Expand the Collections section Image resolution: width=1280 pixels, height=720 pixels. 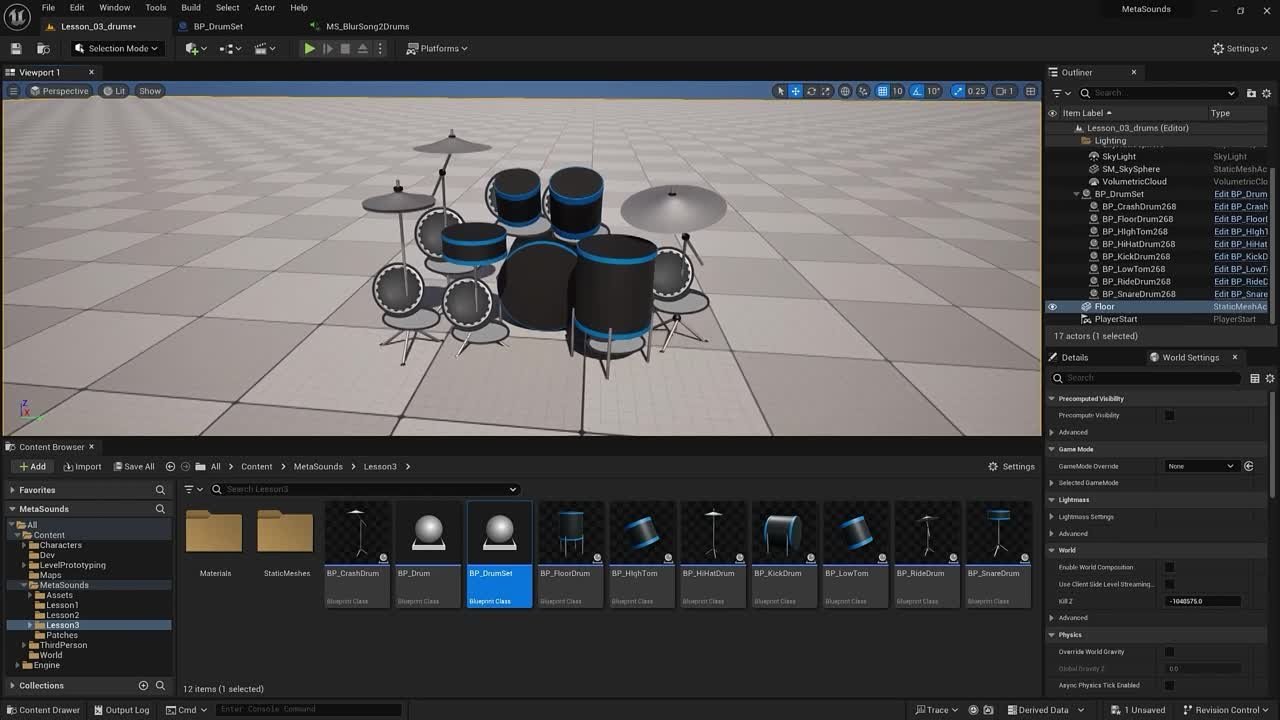click(x=12, y=685)
